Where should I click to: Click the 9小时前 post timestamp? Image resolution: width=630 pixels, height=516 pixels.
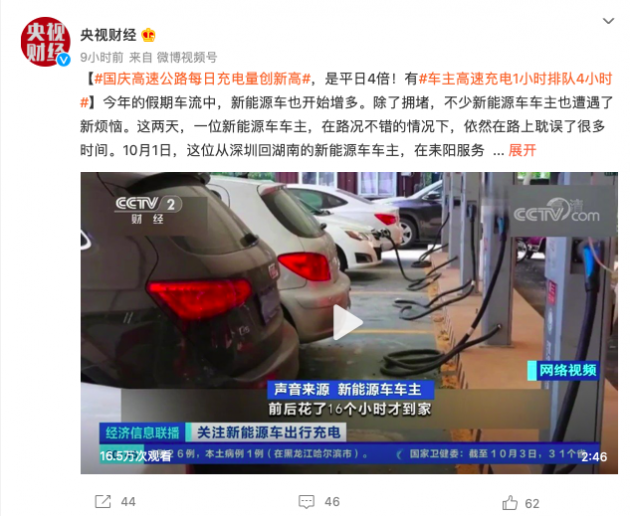(102, 57)
